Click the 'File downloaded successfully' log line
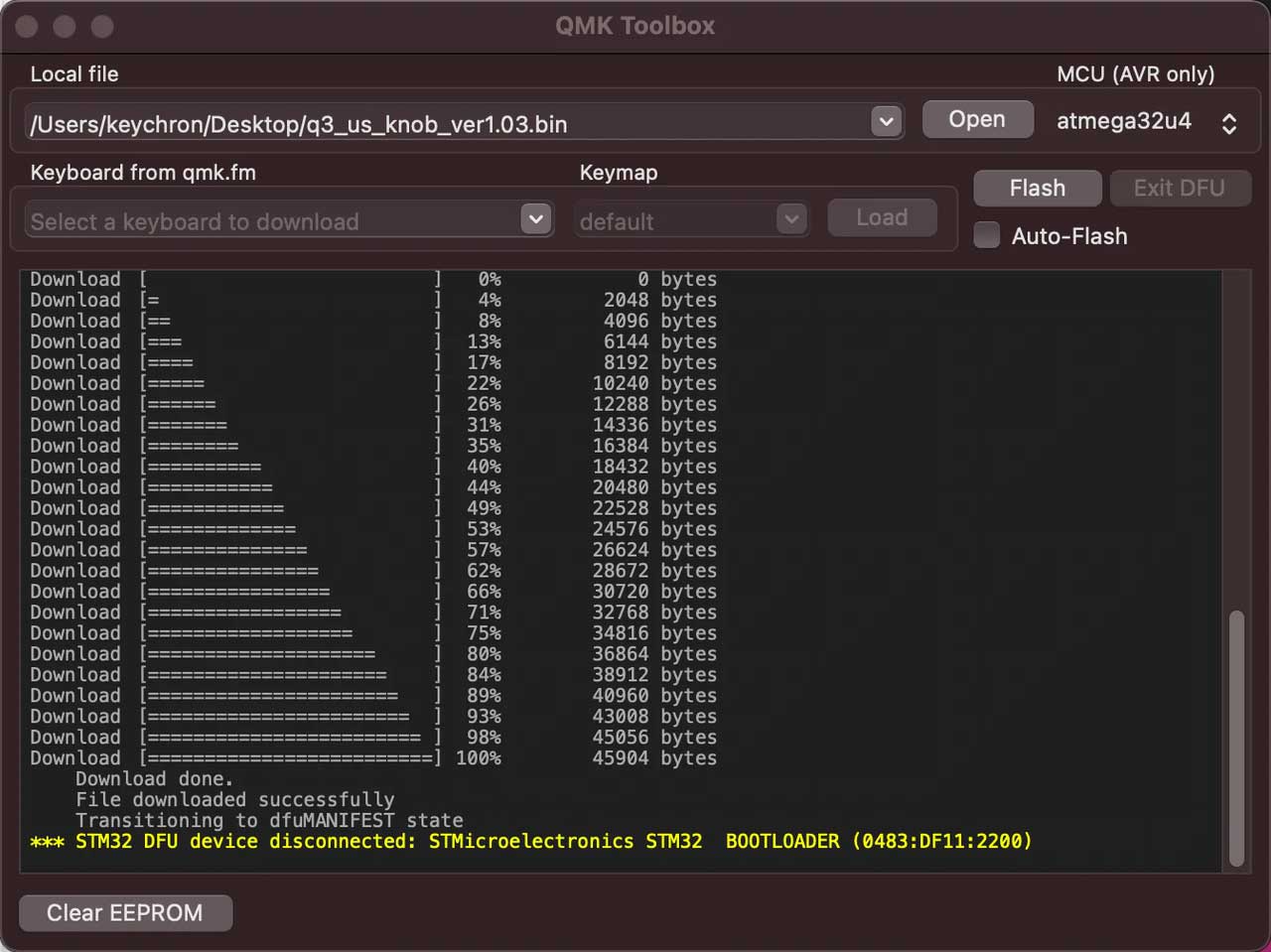This screenshot has width=1271, height=952. (x=234, y=800)
